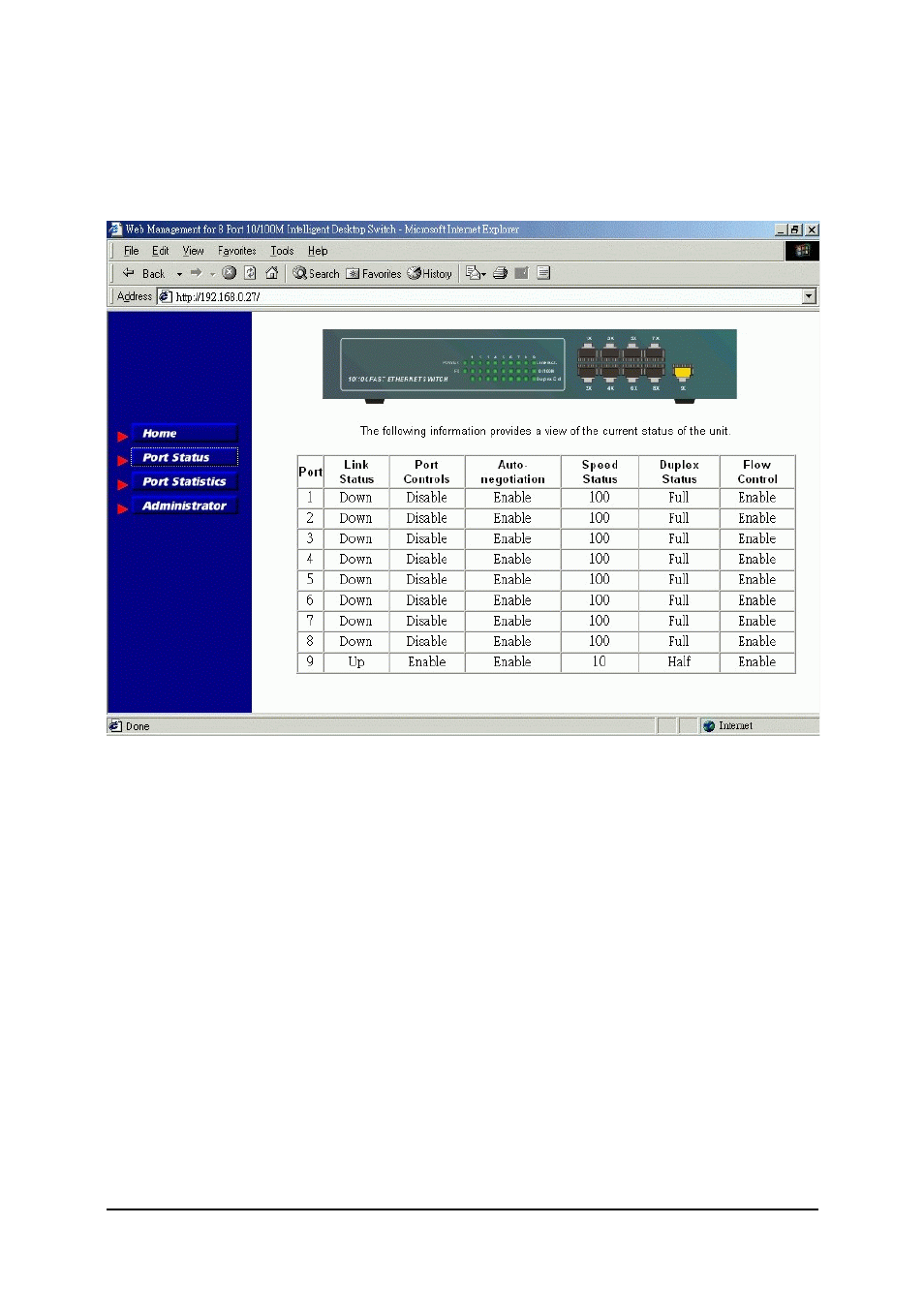Print the page with the Print icon

coord(500,273)
